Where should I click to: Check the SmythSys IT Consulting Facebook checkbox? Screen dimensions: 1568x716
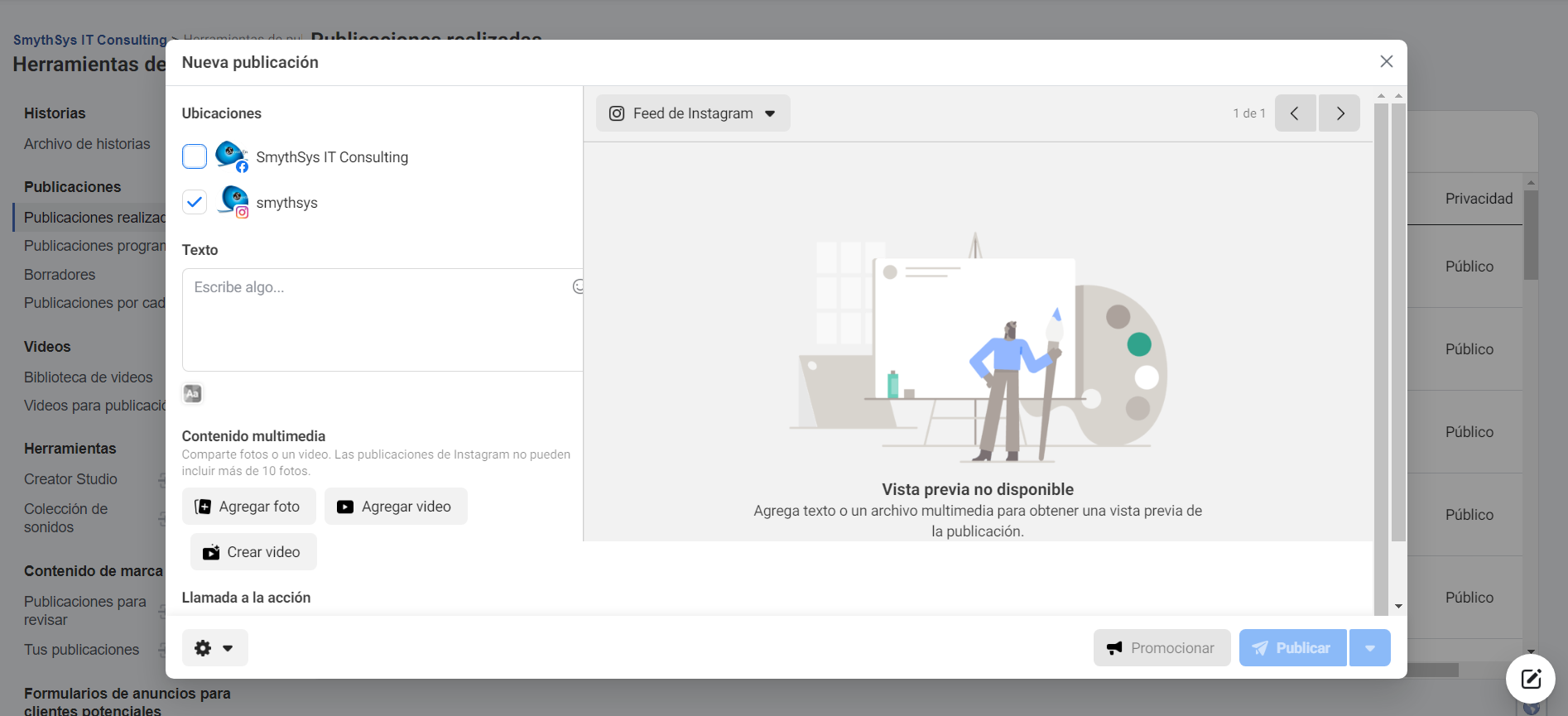point(195,156)
